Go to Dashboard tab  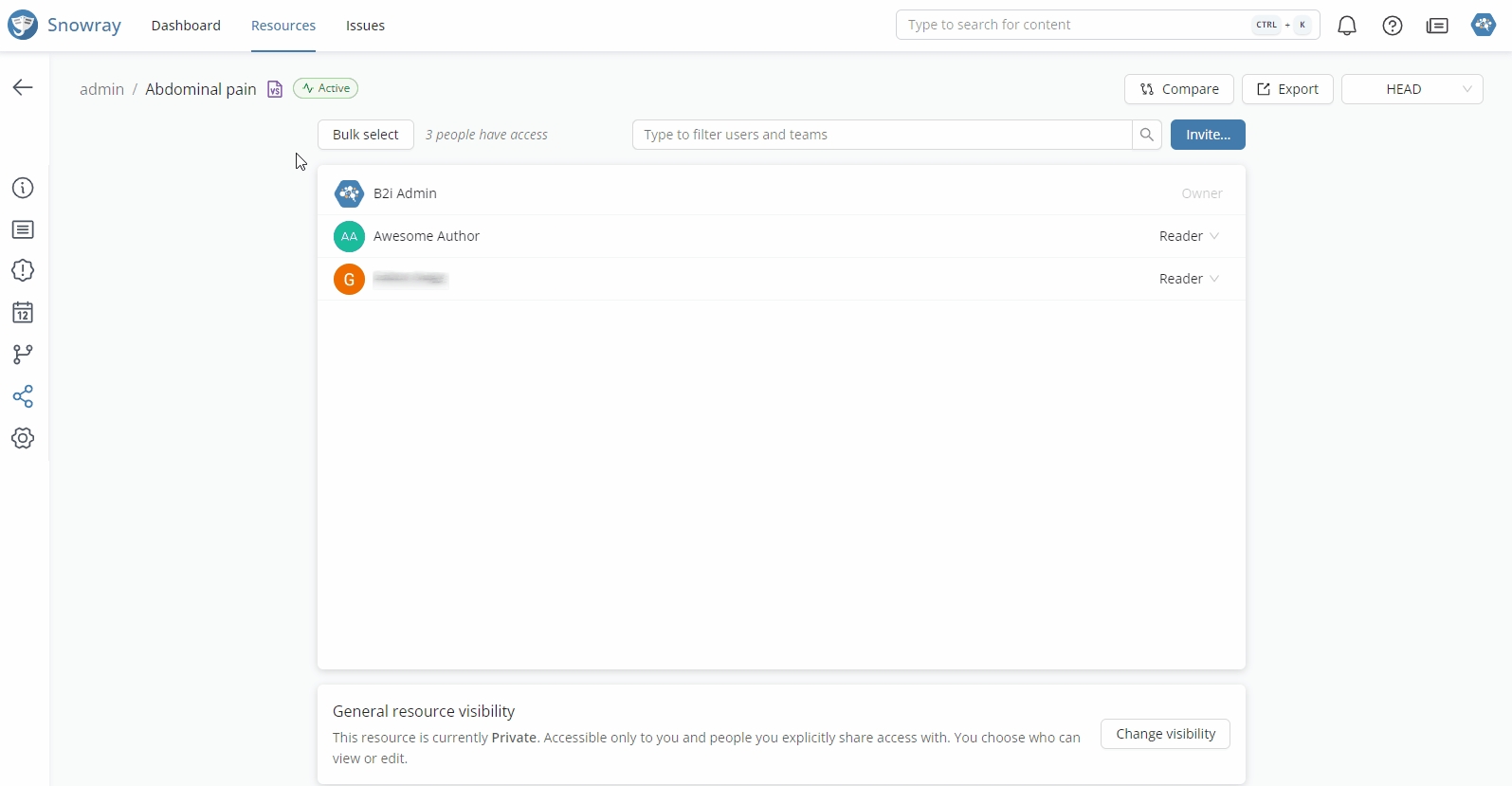(186, 26)
